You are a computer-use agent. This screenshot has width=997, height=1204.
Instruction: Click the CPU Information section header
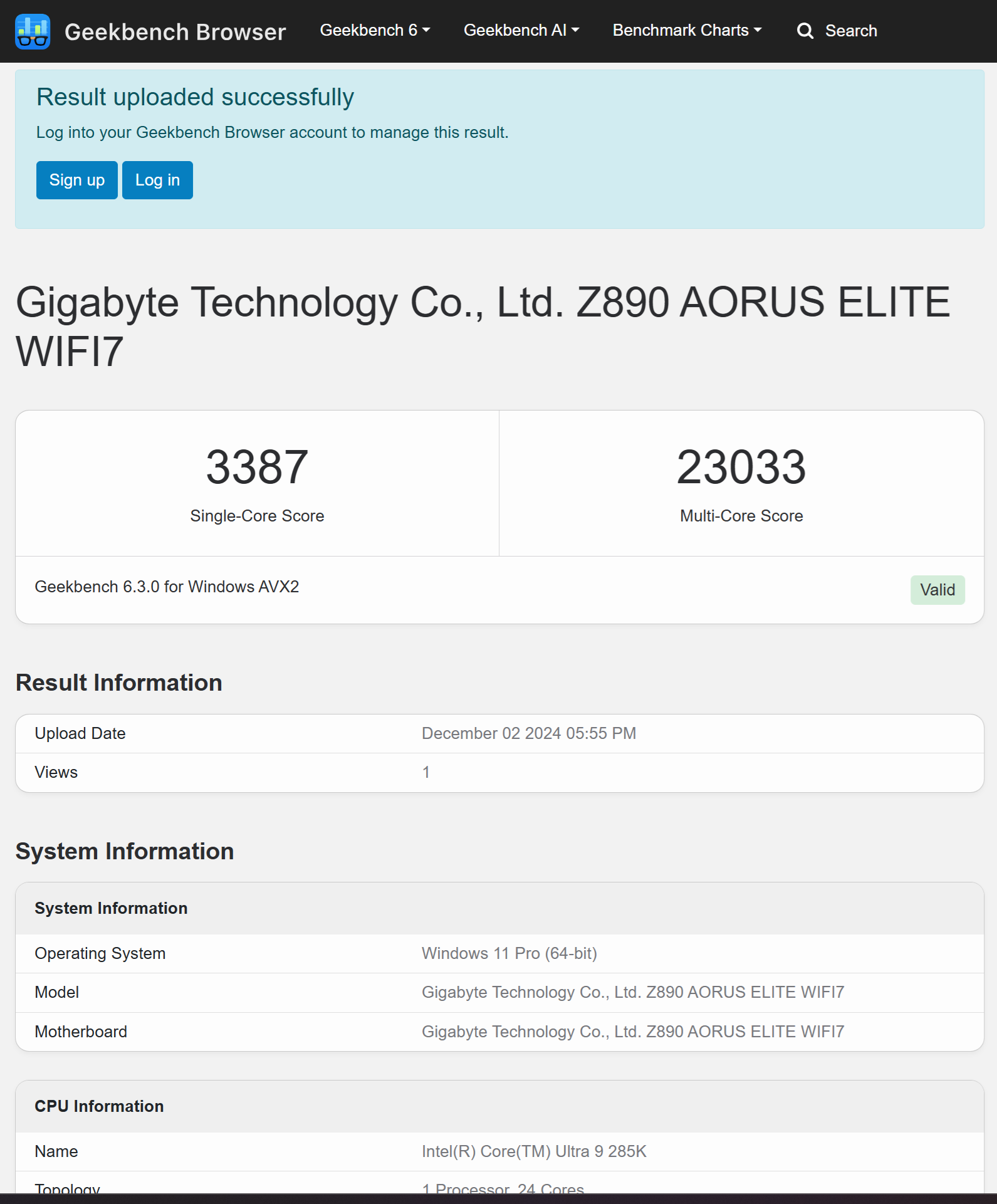[x=99, y=1106]
